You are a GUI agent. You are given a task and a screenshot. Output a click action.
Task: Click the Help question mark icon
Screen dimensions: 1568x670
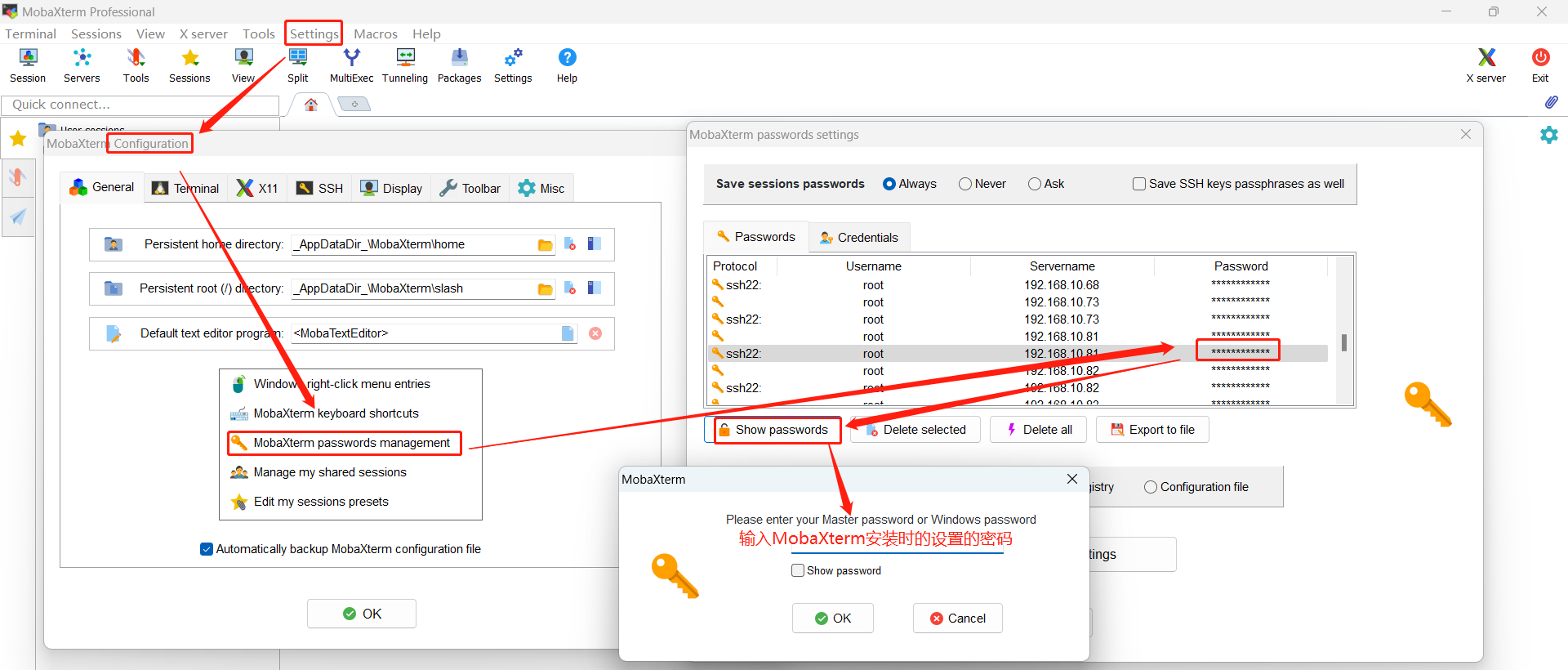pyautogui.click(x=567, y=65)
